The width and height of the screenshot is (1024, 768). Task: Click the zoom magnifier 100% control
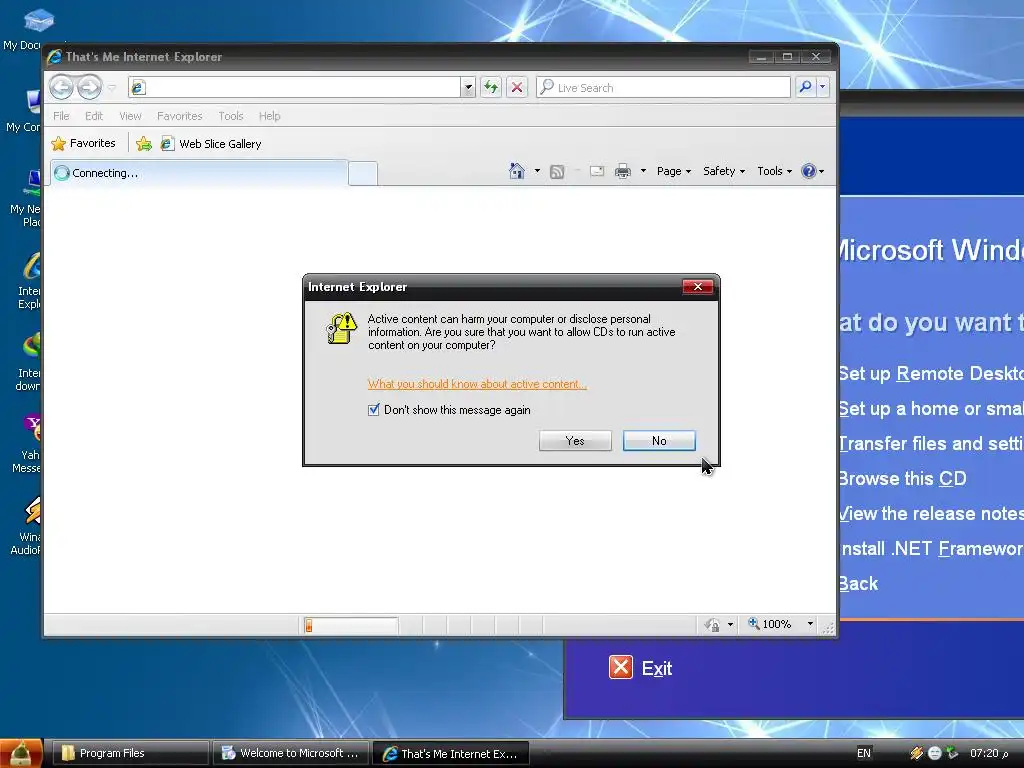coord(769,624)
